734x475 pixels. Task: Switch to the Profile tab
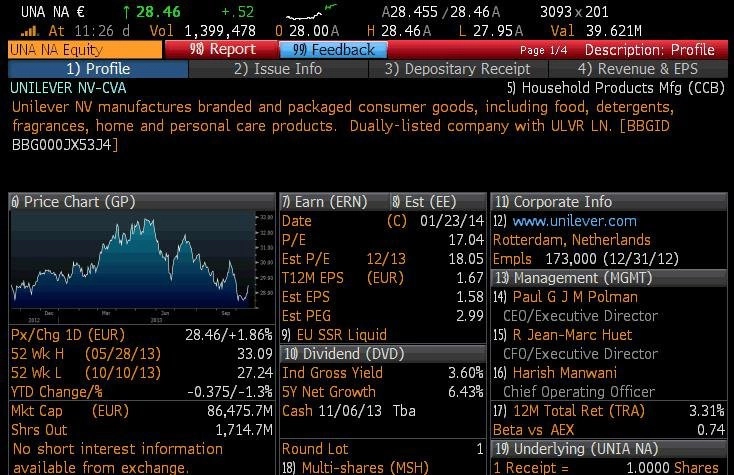point(98,69)
